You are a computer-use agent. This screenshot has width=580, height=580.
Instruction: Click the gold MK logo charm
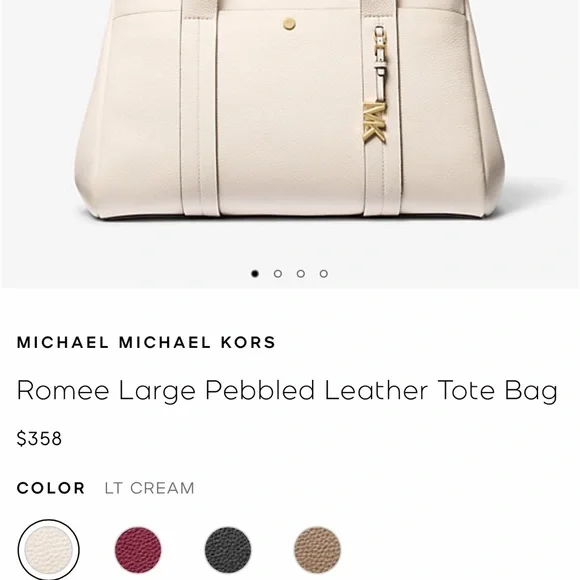[x=374, y=122]
